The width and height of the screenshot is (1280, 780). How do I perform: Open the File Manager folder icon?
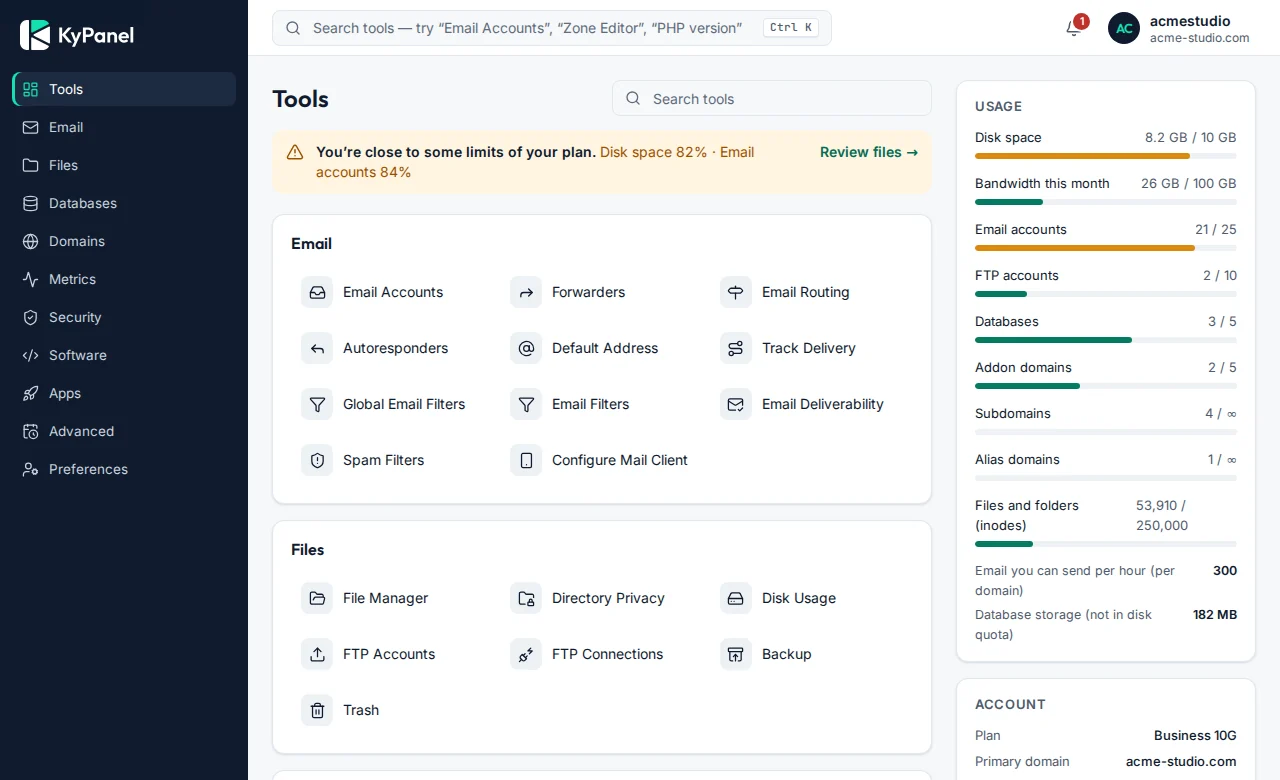pyautogui.click(x=317, y=598)
